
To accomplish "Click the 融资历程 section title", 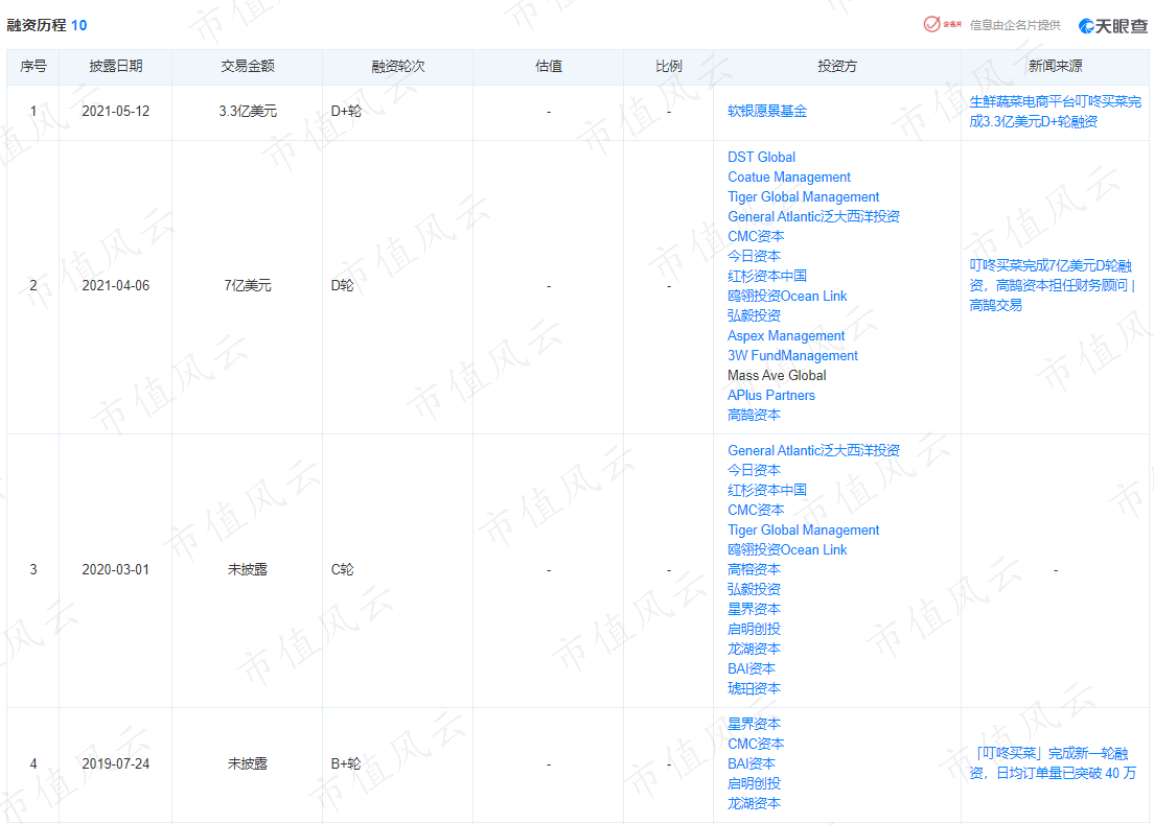I will [x=37, y=25].
